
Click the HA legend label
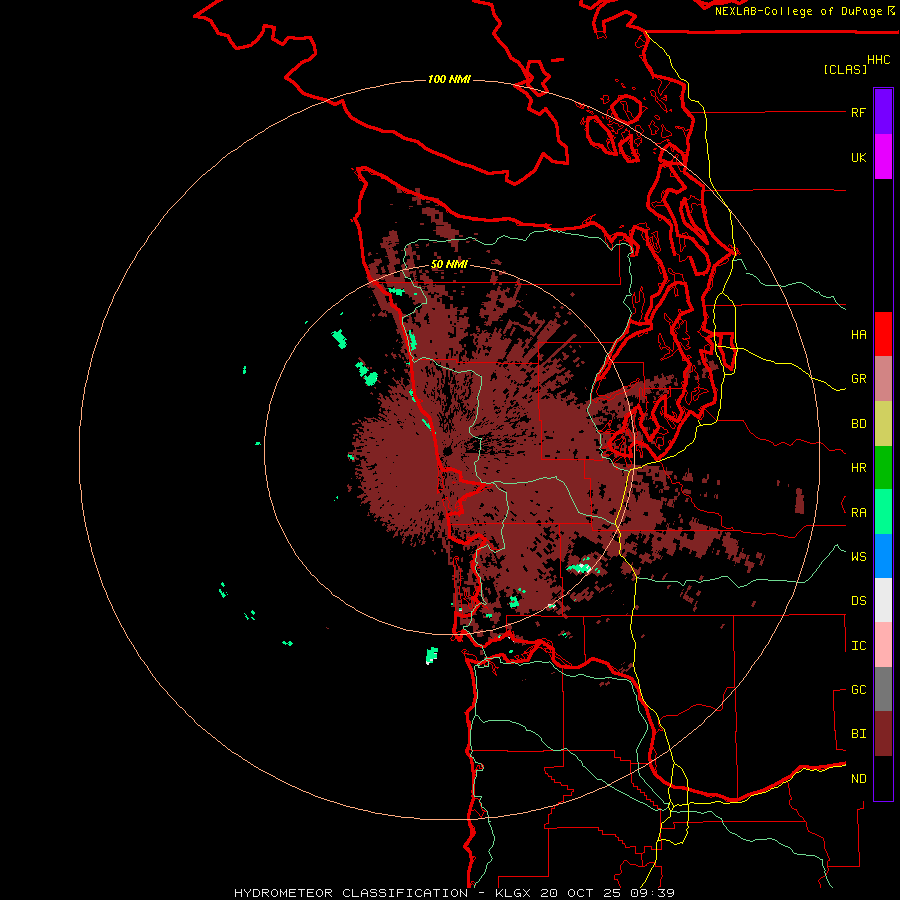point(859,335)
